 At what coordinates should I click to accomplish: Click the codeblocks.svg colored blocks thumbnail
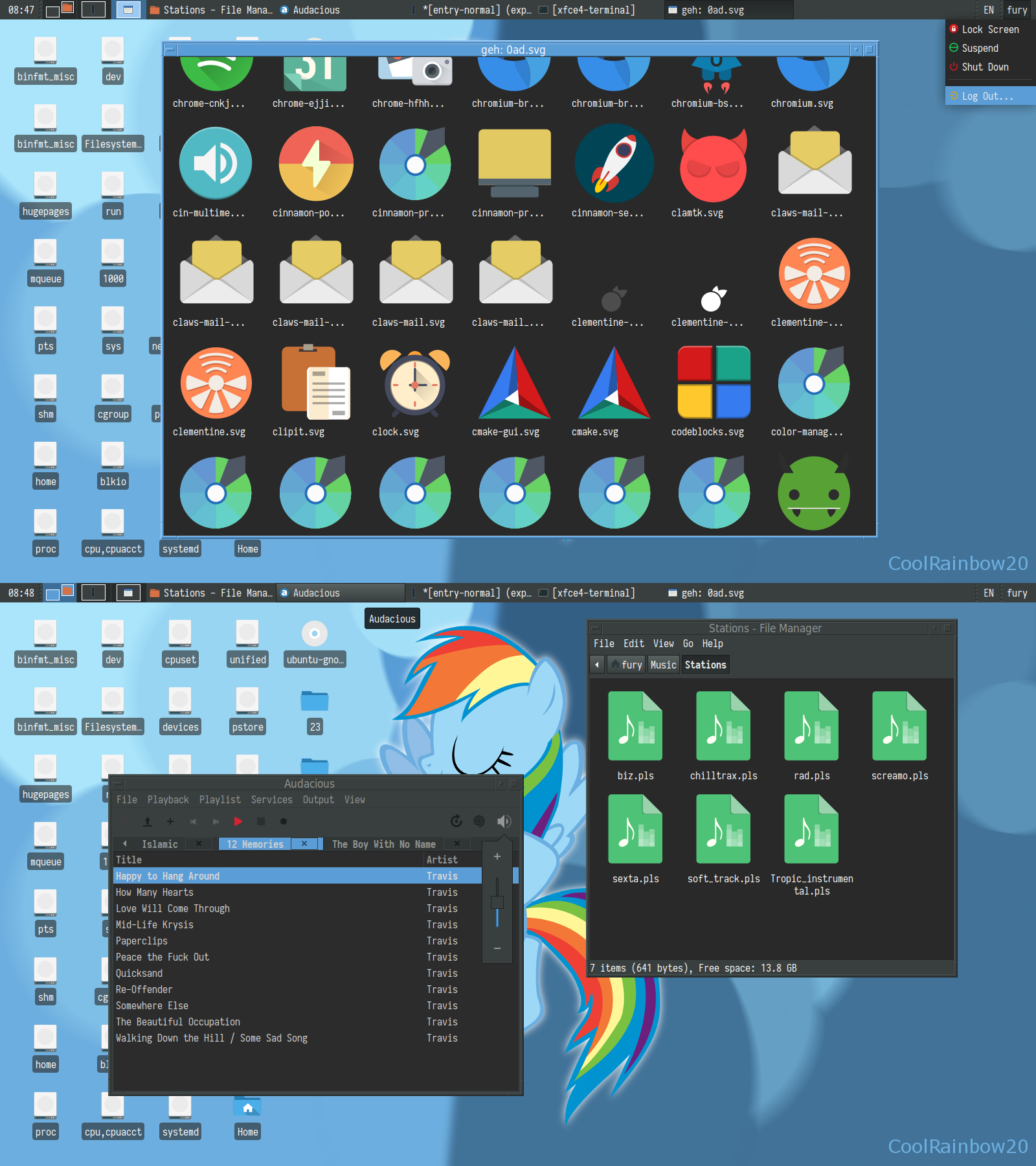coord(714,383)
